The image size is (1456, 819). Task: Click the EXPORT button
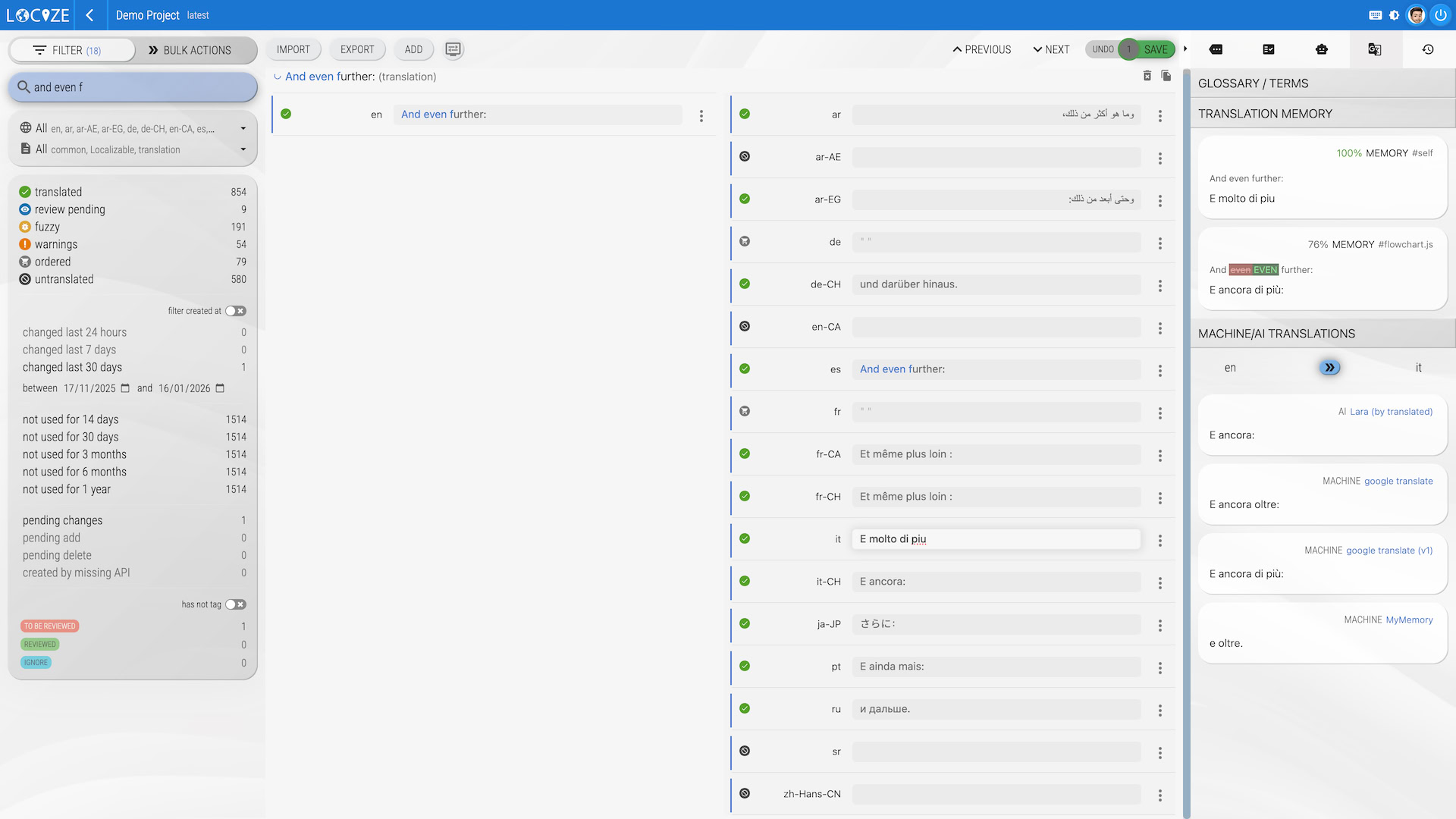[x=357, y=49]
